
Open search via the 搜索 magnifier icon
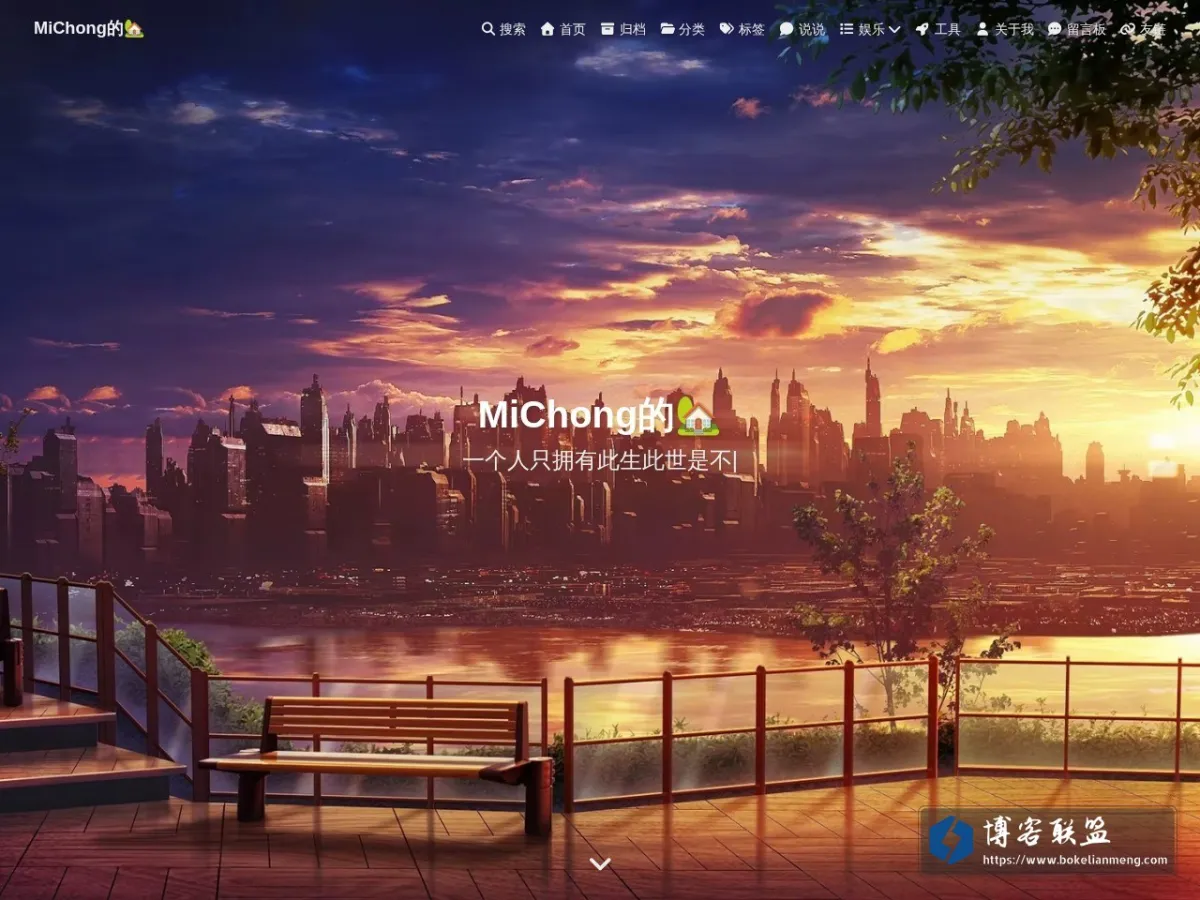tap(488, 29)
